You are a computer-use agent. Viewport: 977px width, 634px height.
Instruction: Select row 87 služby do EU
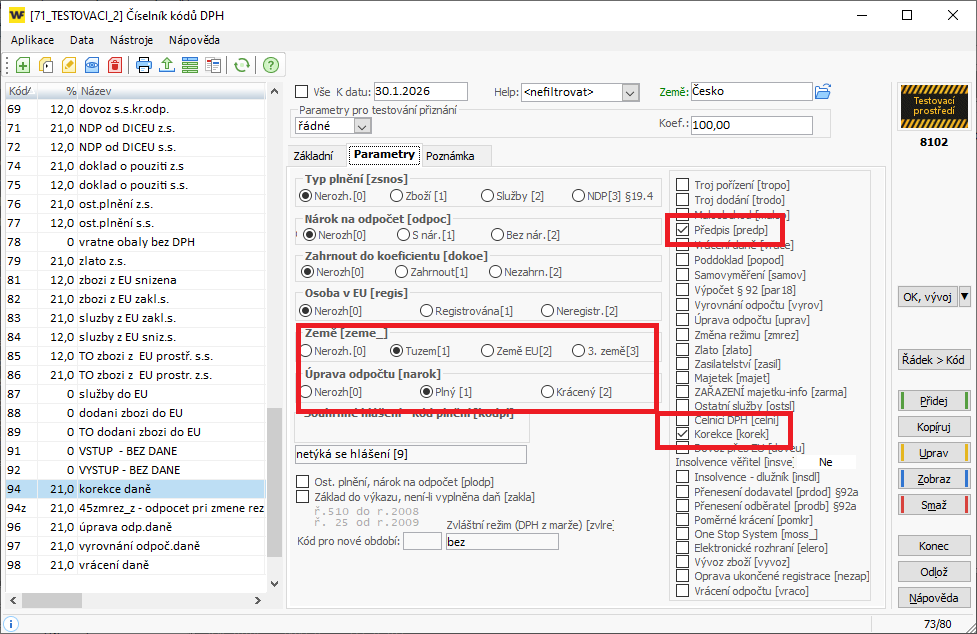click(x=135, y=394)
